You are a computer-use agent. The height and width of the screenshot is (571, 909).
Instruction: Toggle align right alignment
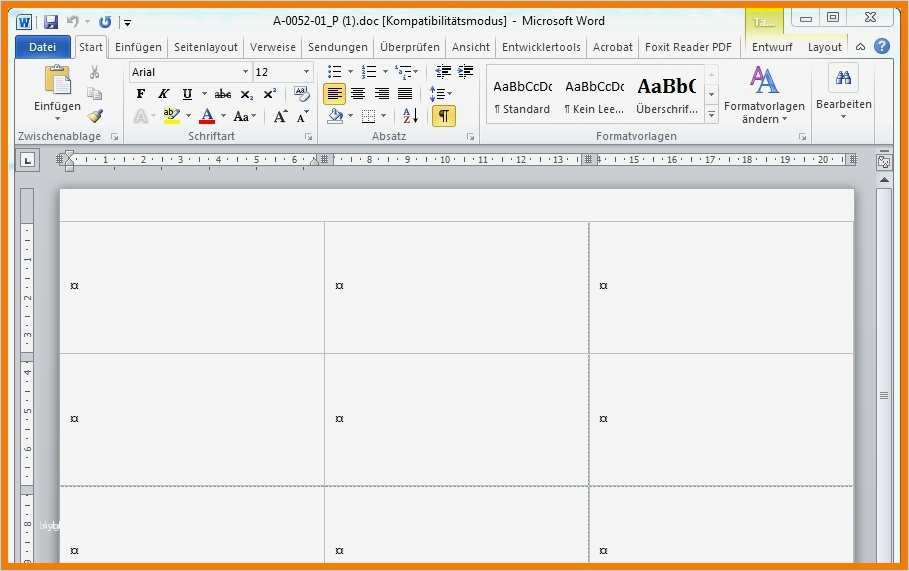(x=381, y=94)
